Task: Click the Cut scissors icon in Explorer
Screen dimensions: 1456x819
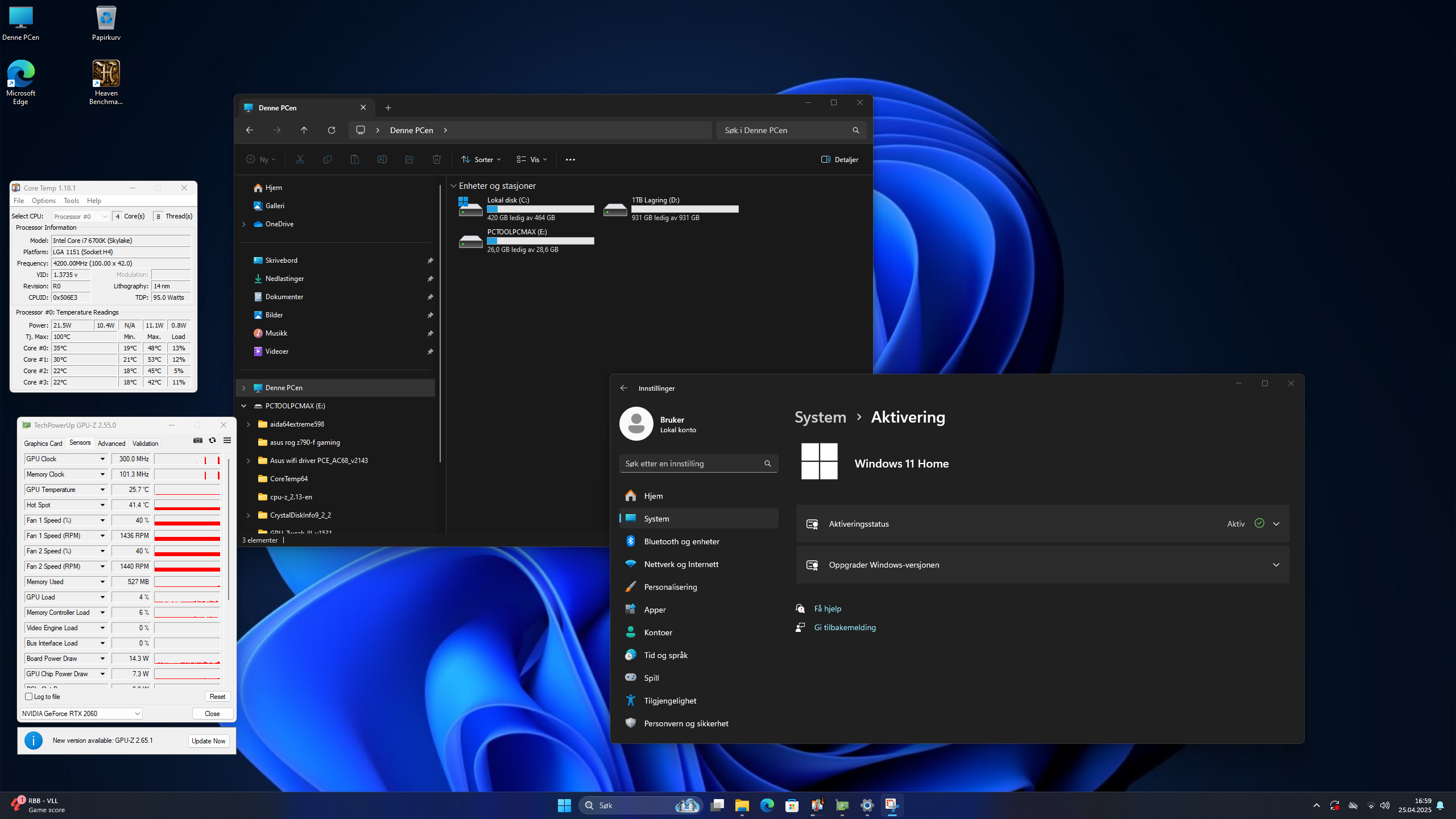Action: 300,159
